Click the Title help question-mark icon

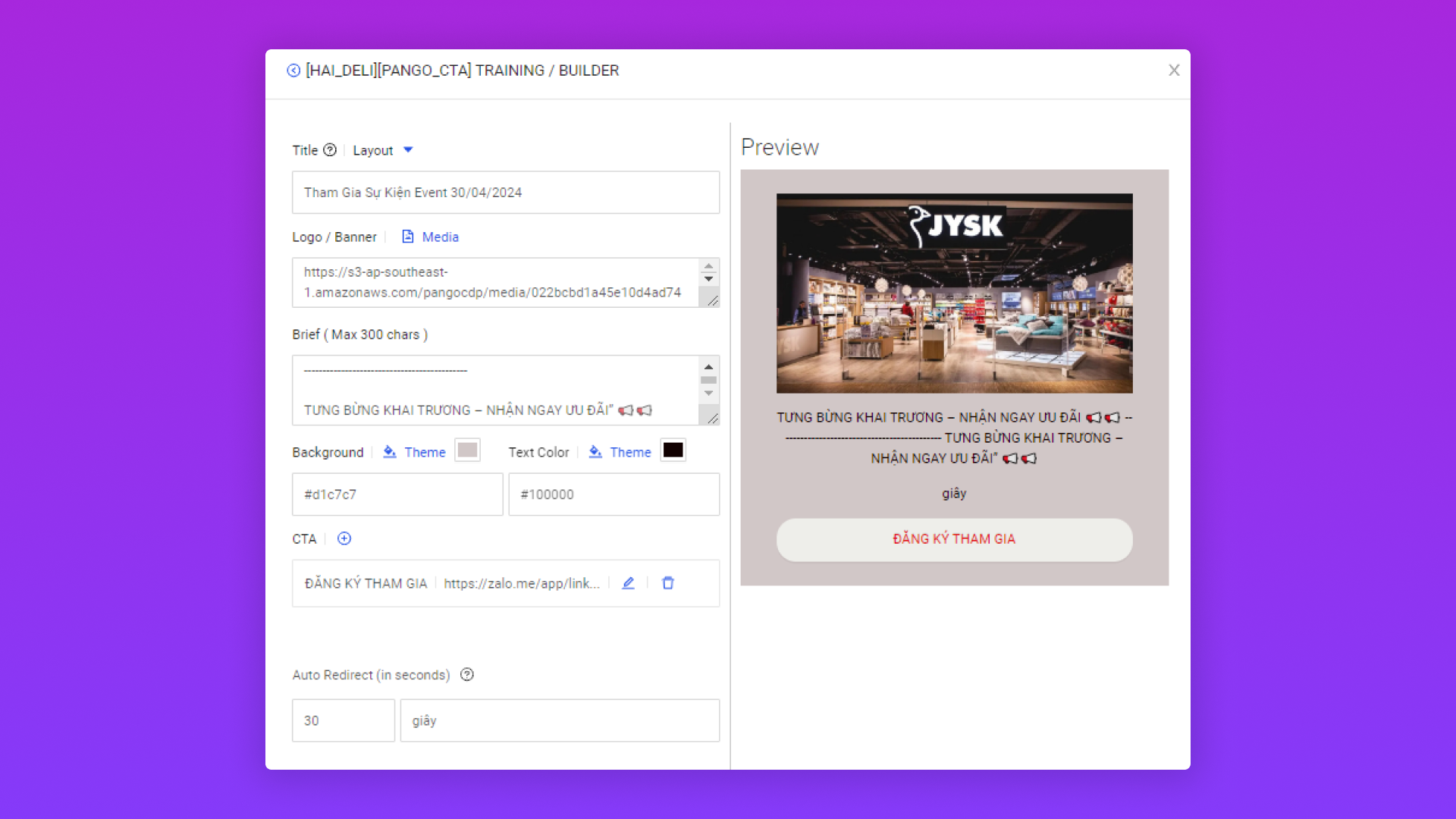pyautogui.click(x=330, y=150)
